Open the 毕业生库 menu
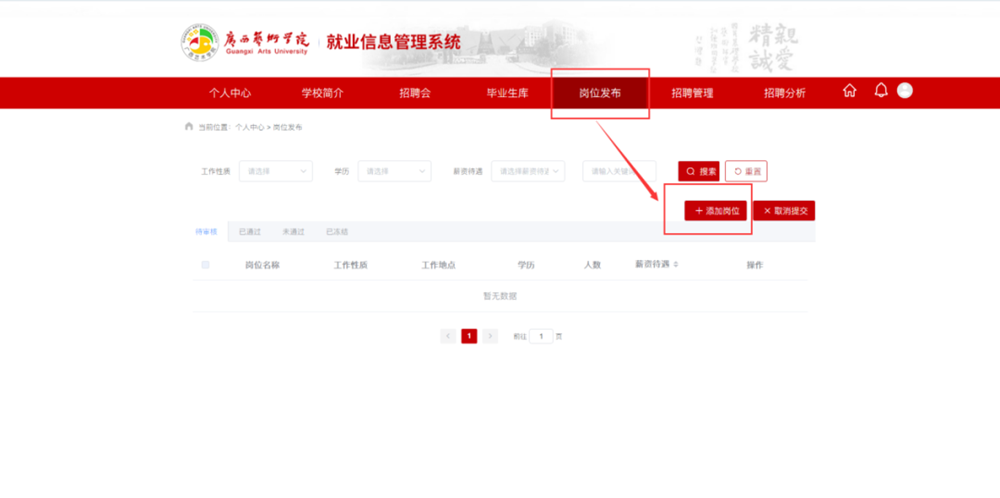Image resolution: width=1000 pixels, height=498 pixels. pos(508,93)
